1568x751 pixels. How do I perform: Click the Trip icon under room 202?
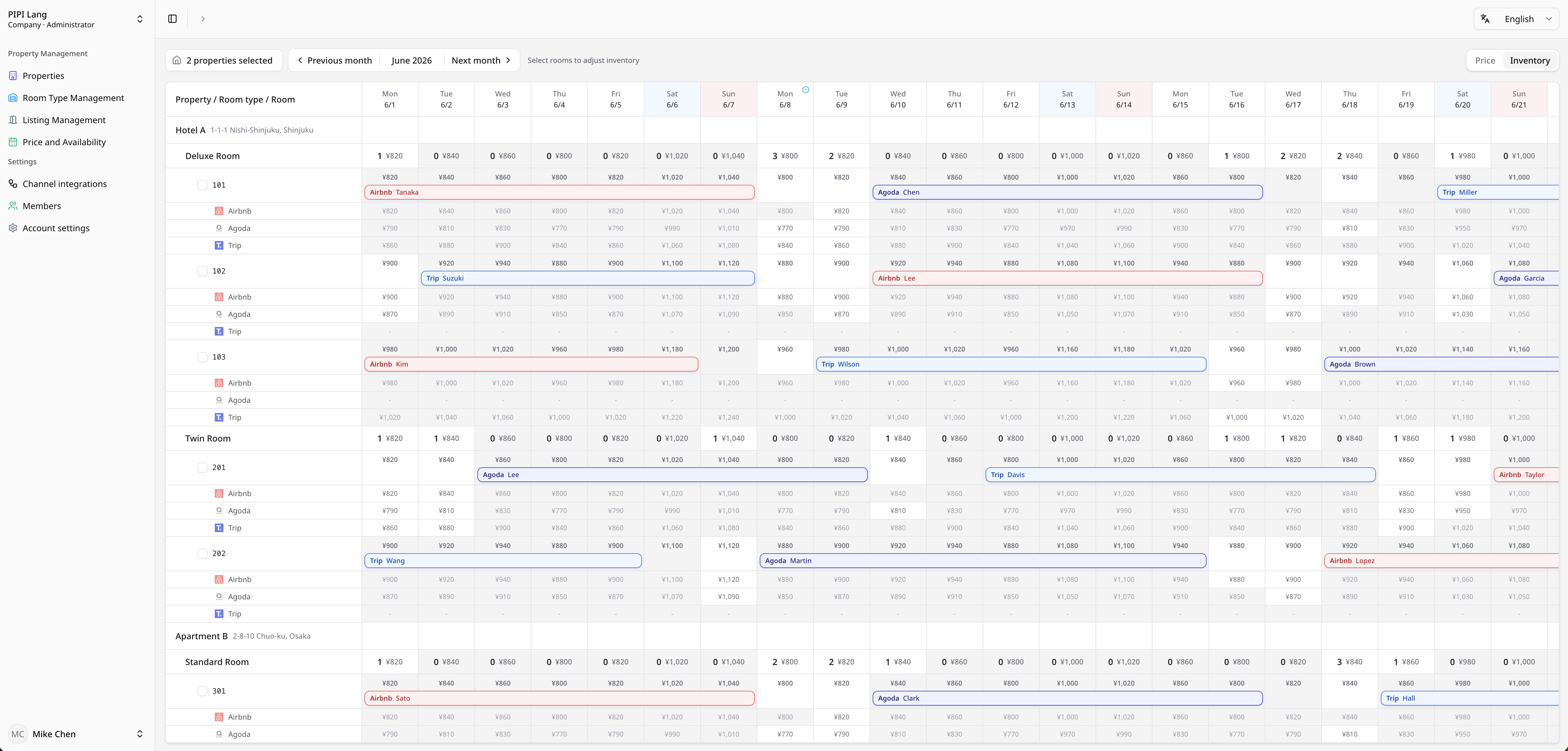click(x=218, y=614)
